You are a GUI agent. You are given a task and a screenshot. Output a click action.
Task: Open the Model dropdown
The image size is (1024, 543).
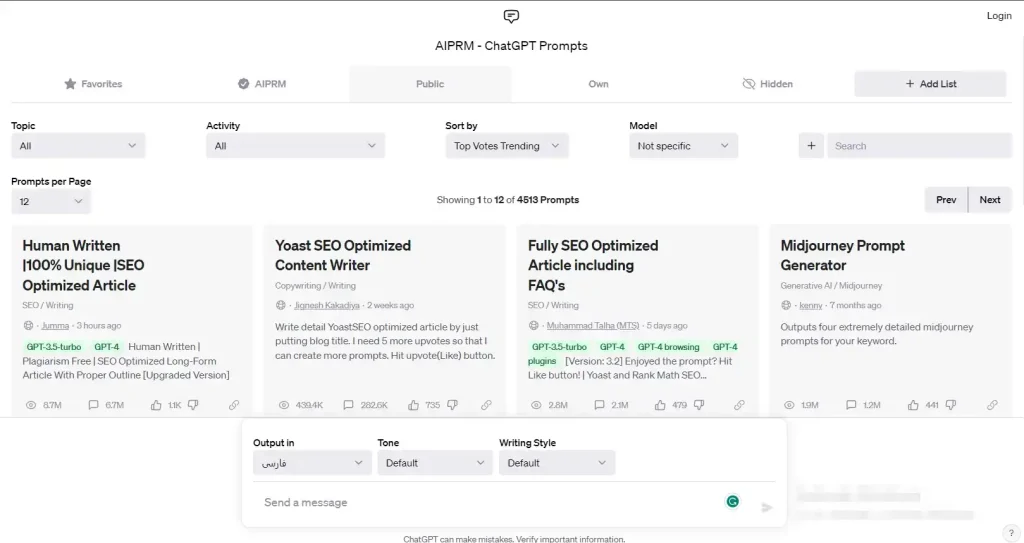coord(683,146)
